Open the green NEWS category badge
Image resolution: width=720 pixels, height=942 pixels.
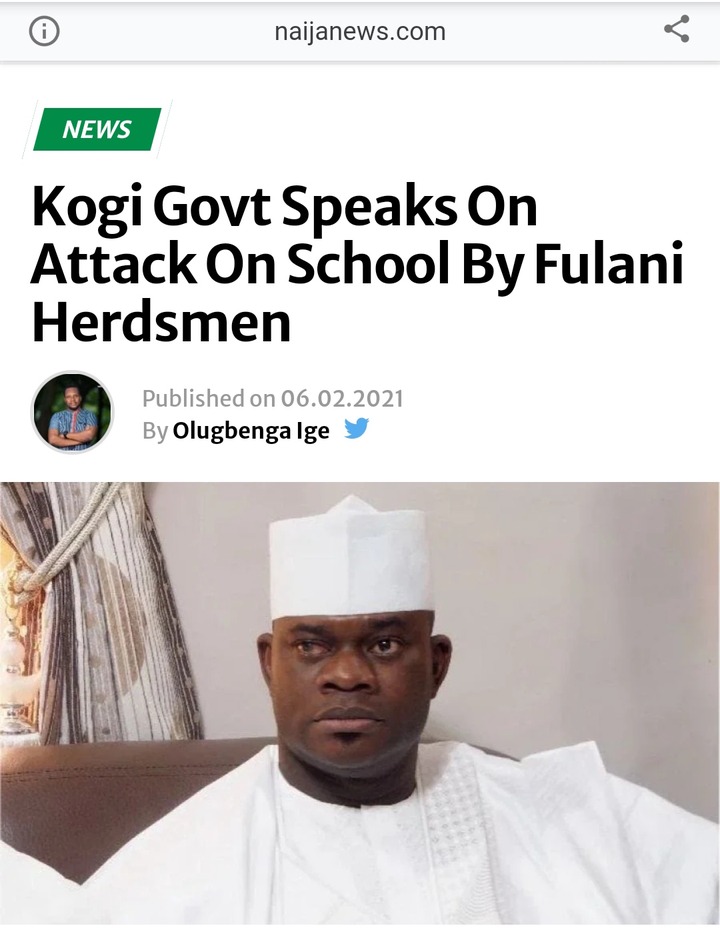point(97,129)
